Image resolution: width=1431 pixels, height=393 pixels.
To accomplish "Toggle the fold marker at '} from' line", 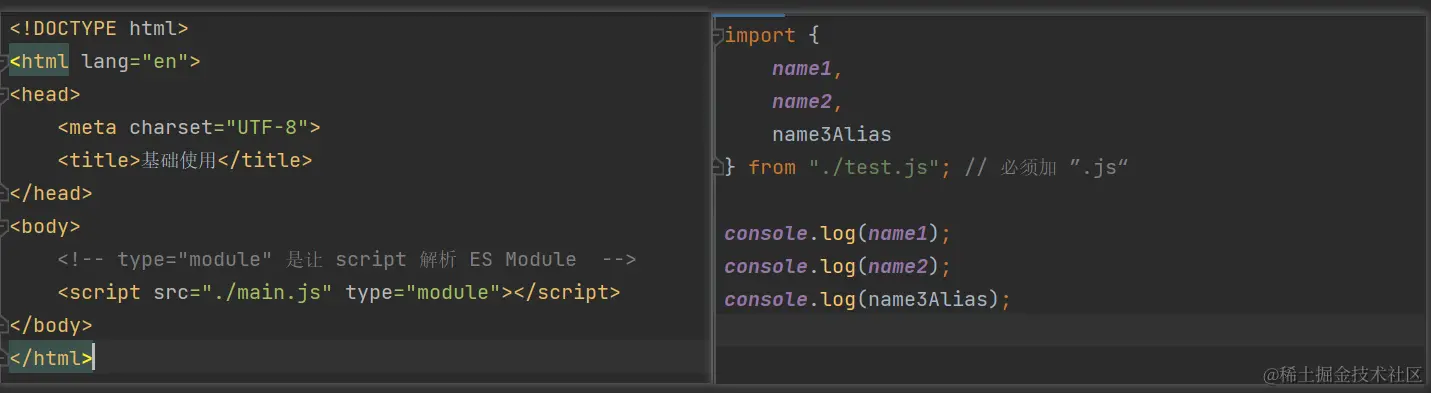I will point(718,168).
